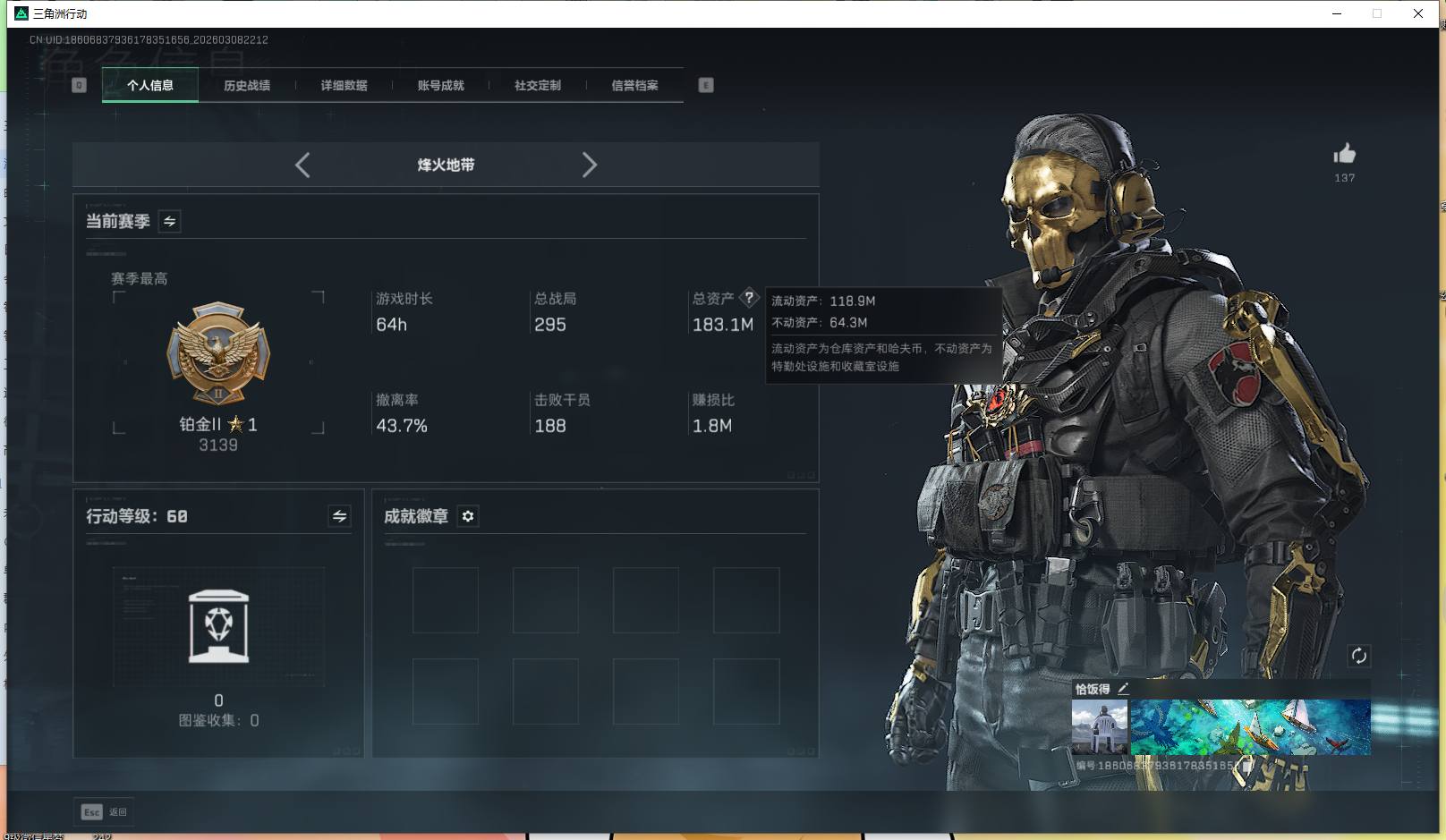Edit nickname 恰饭得 using the pencil icon
Screen dimensions: 1446x840
pyautogui.click(x=1125, y=688)
